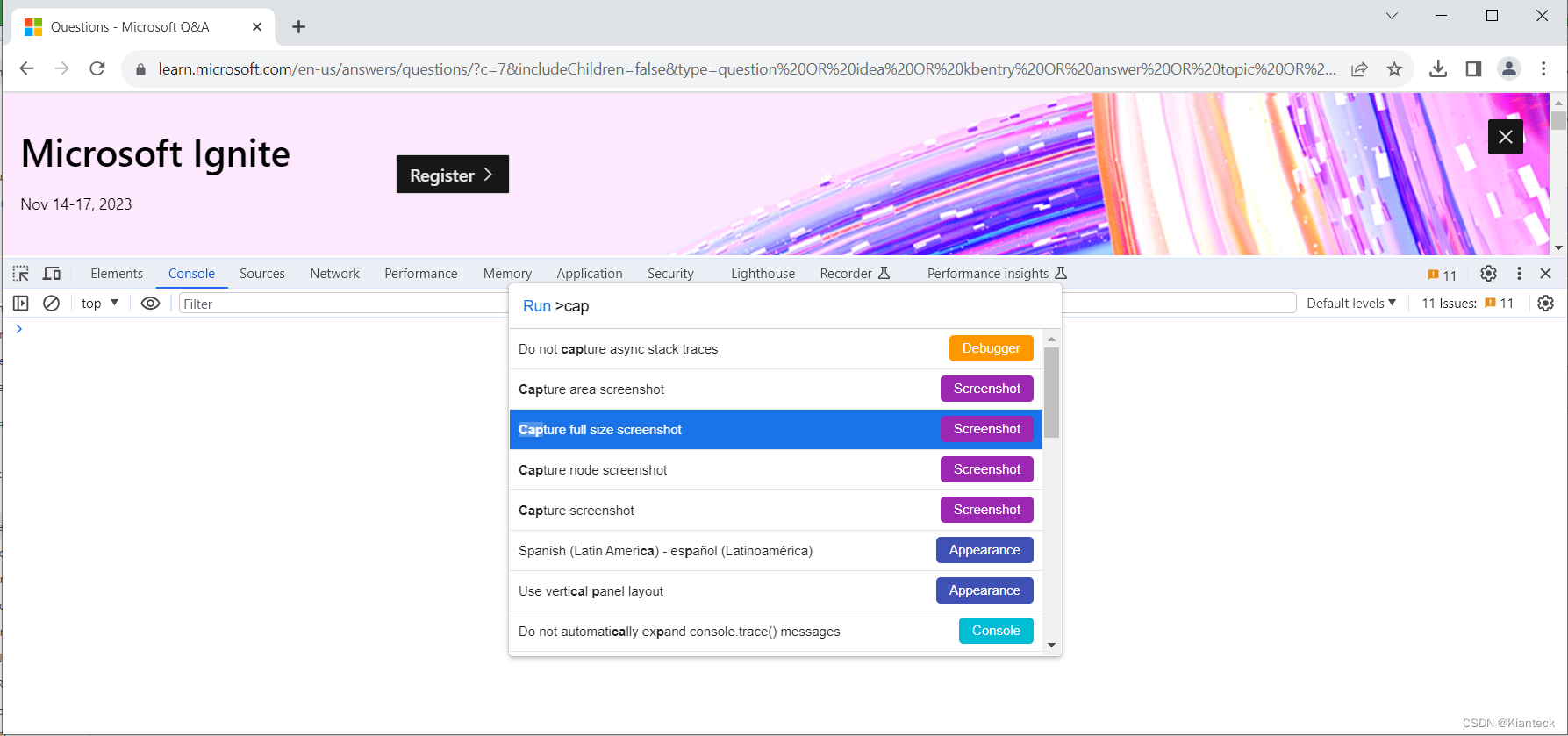
Task: Open the Performance insights tab
Action: point(997,274)
